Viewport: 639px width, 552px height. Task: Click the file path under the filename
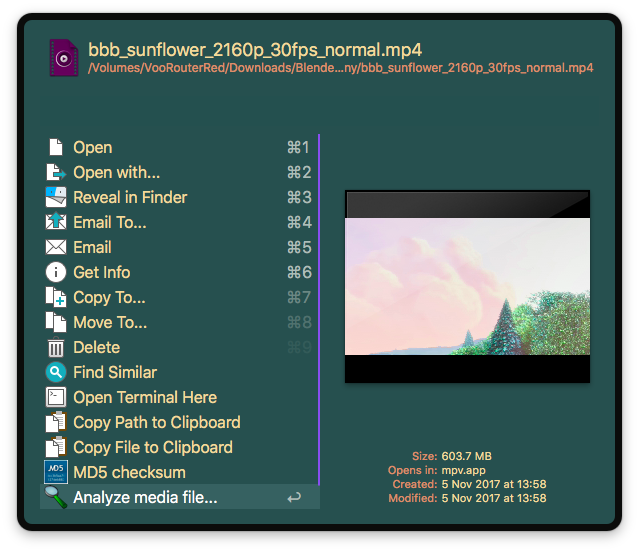pos(340,69)
